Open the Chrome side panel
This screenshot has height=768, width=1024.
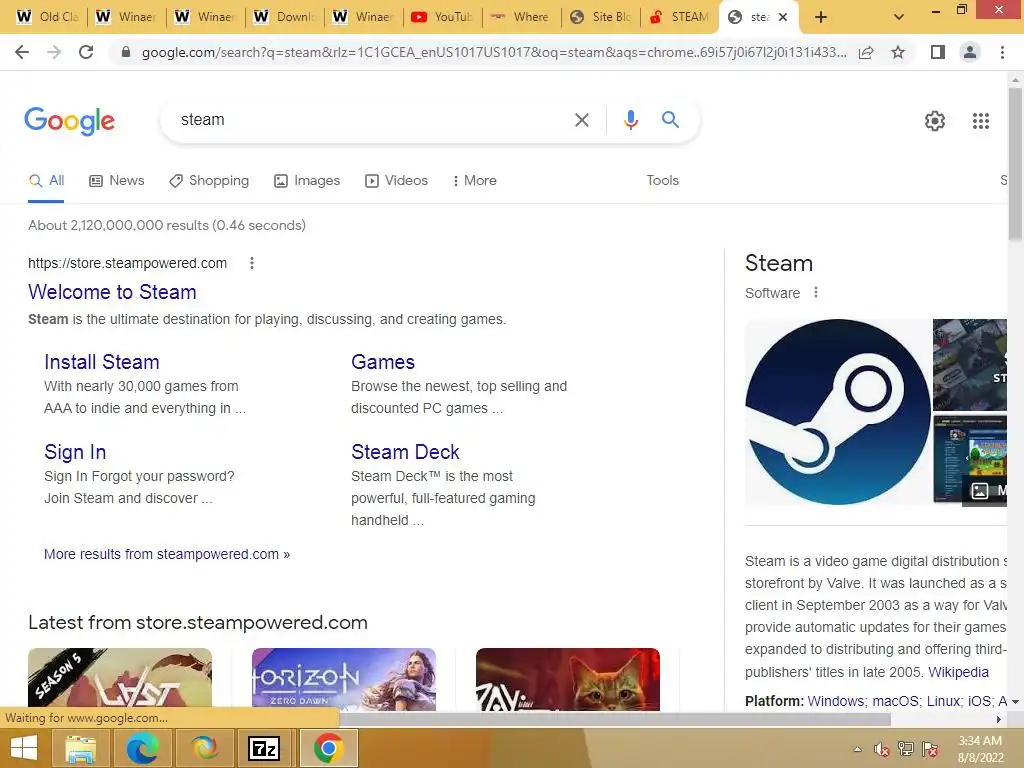tap(938, 52)
